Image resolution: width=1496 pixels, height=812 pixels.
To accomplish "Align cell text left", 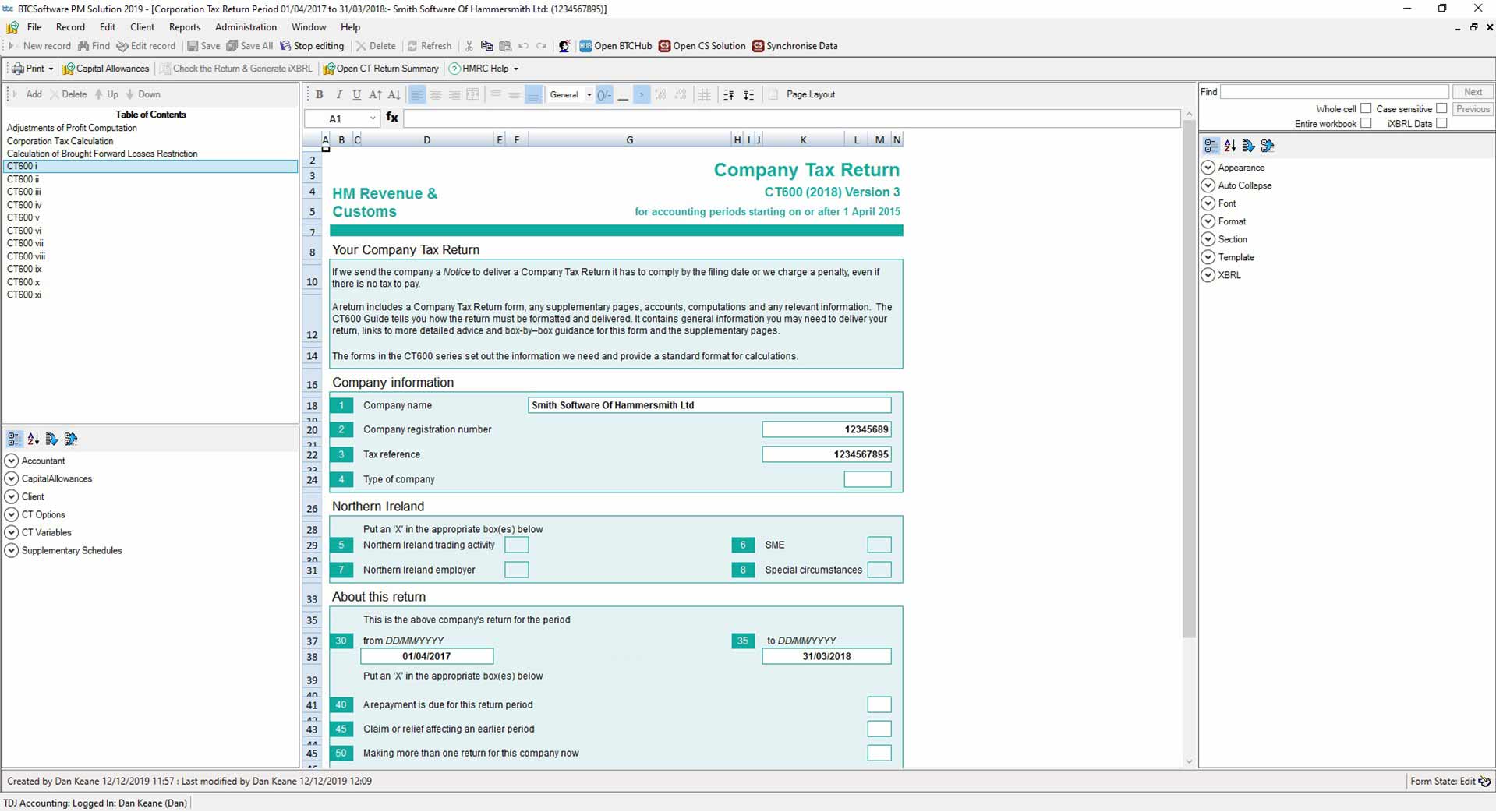I will tap(417, 94).
